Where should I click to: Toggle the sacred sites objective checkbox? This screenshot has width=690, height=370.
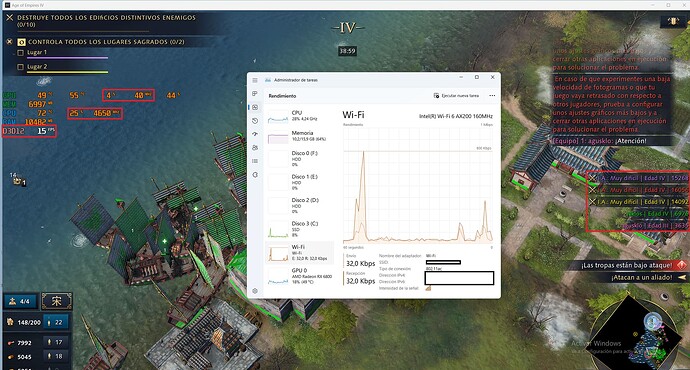pyautogui.click(x=21, y=42)
